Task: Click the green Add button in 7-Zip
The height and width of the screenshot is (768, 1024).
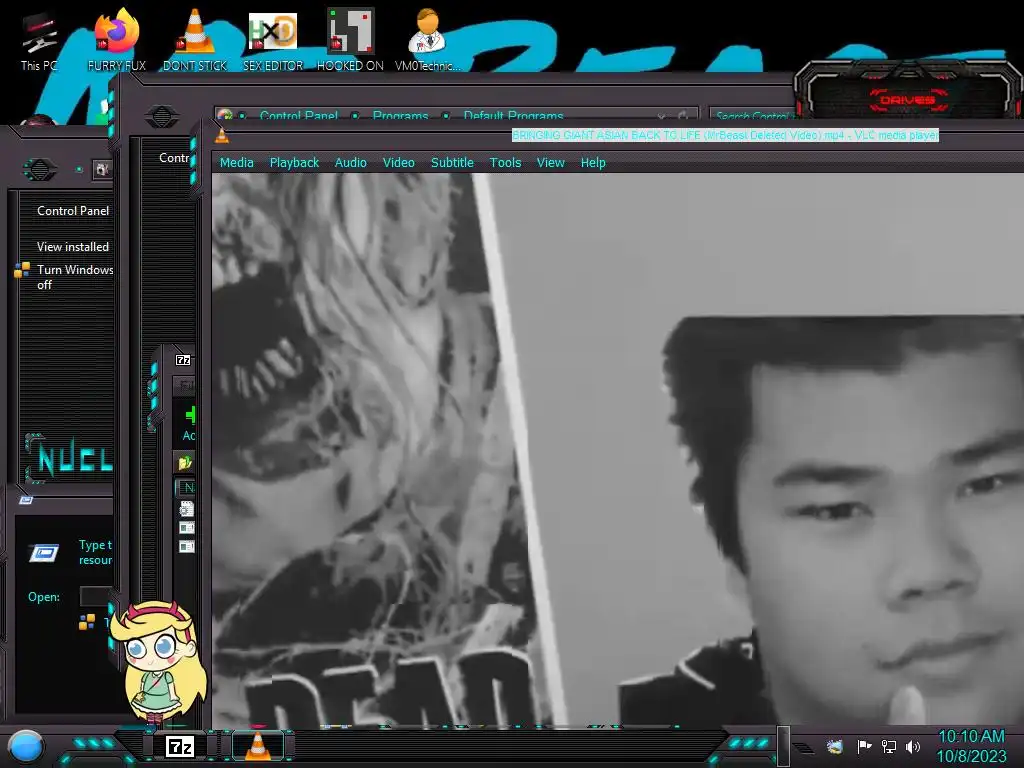Action: point(189,423)
